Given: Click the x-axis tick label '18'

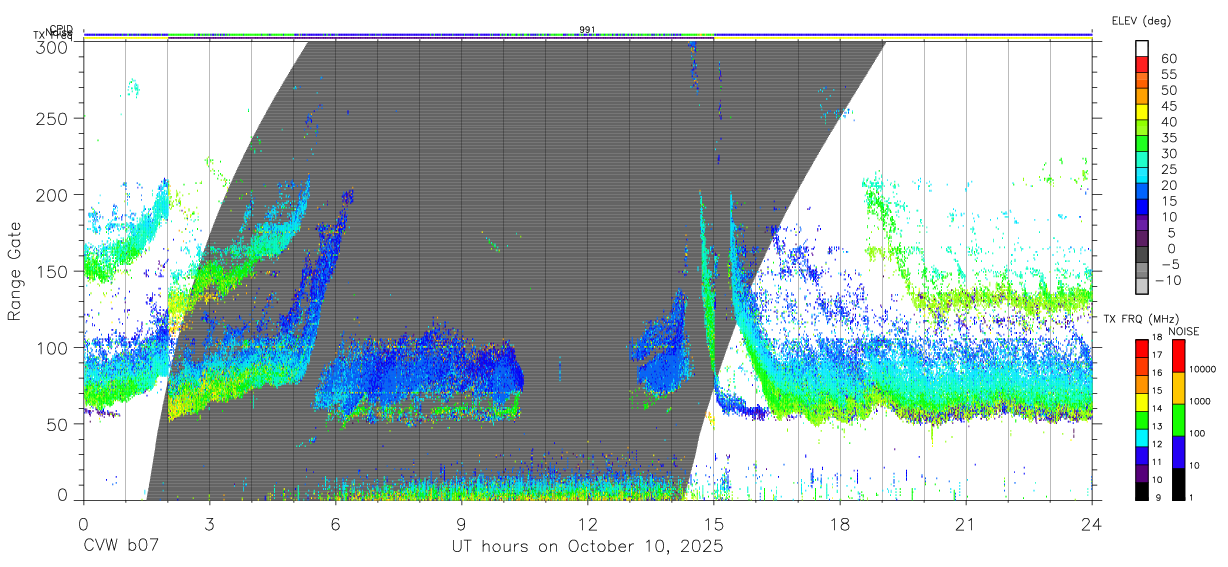Looking at the screenshot, I should 840,523.
